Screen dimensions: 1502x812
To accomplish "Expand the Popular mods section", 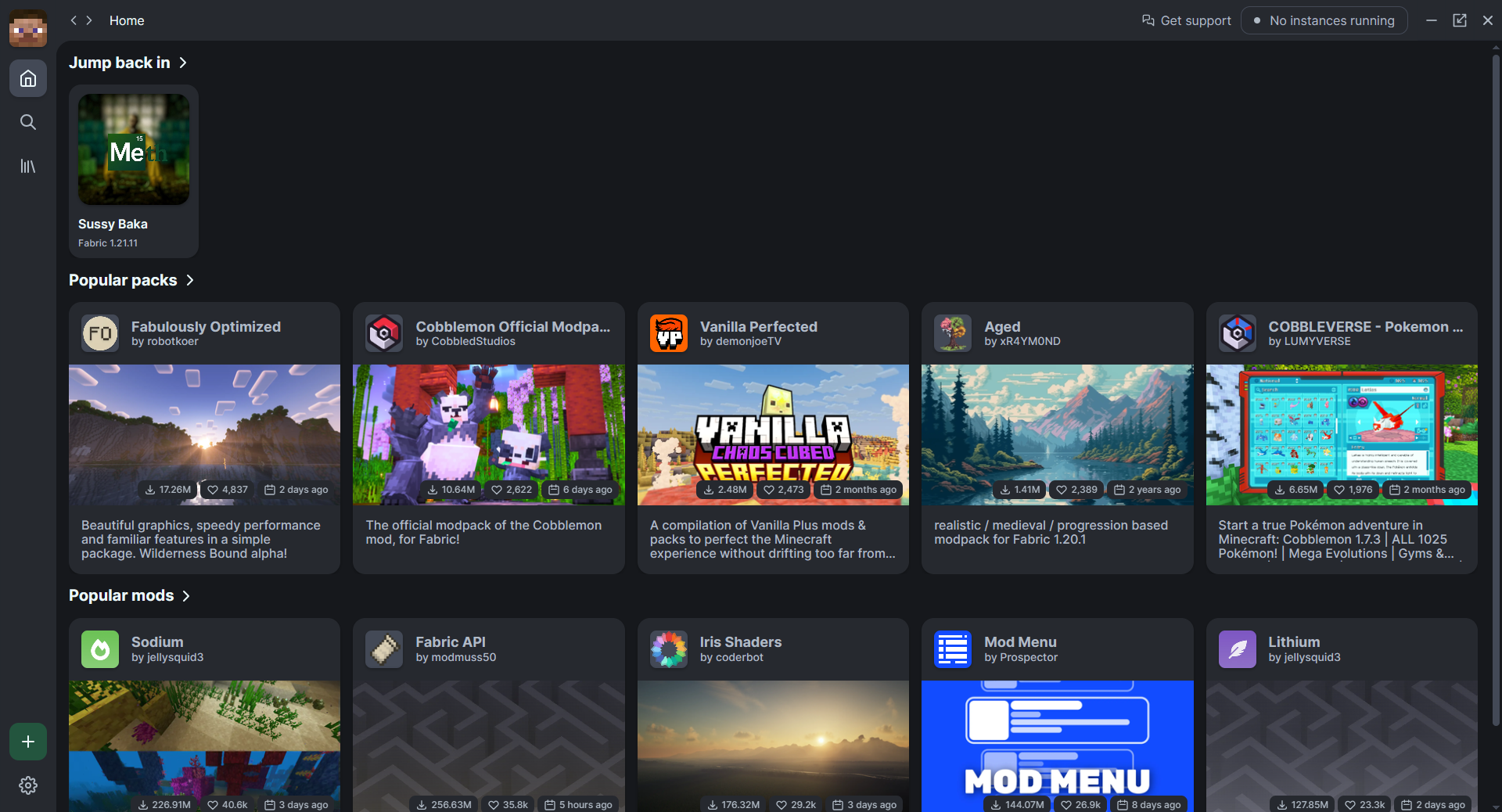I will [x=130, y=595].
